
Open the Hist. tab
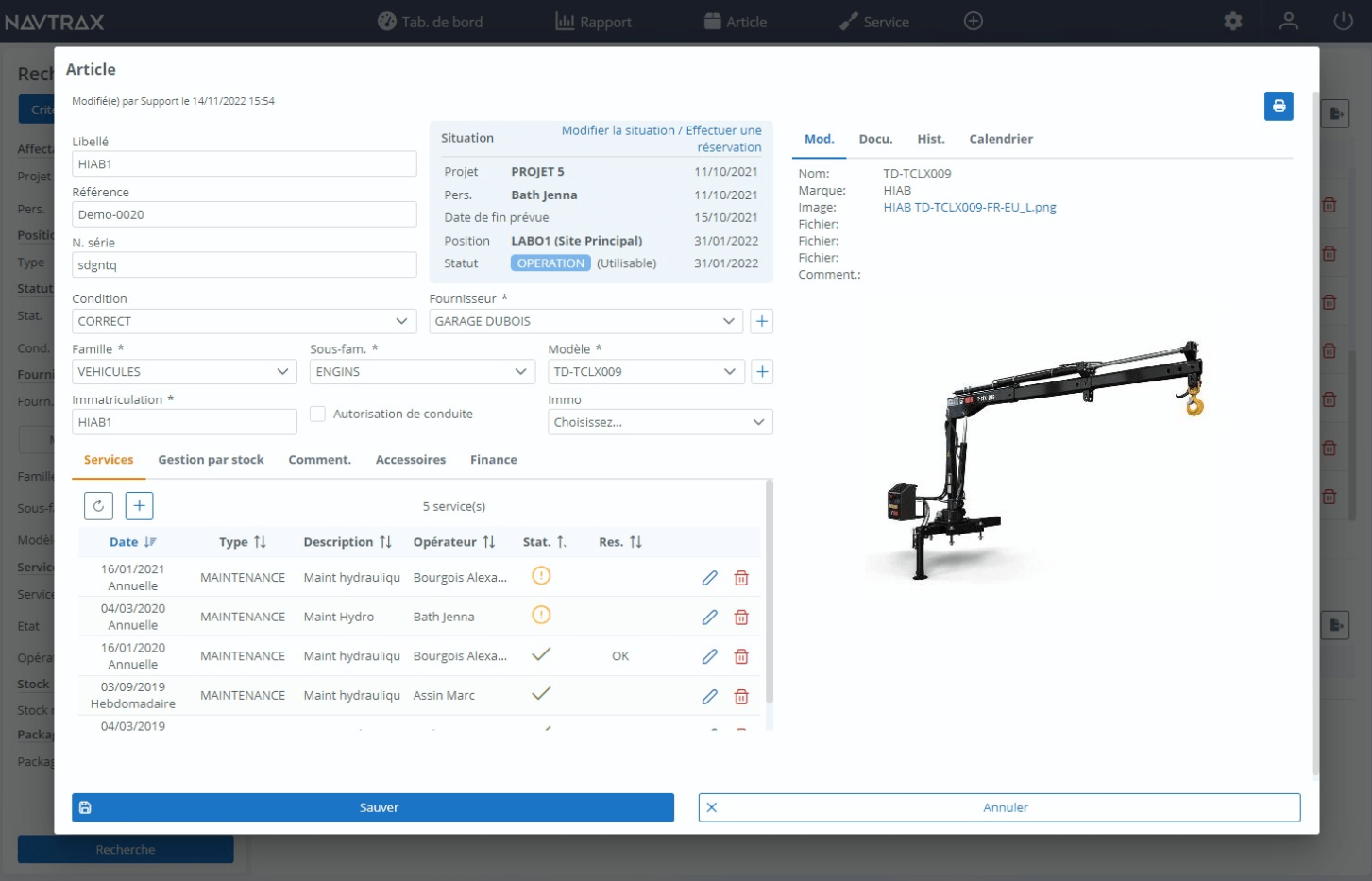pyautogui.click(x=931, y=139)
